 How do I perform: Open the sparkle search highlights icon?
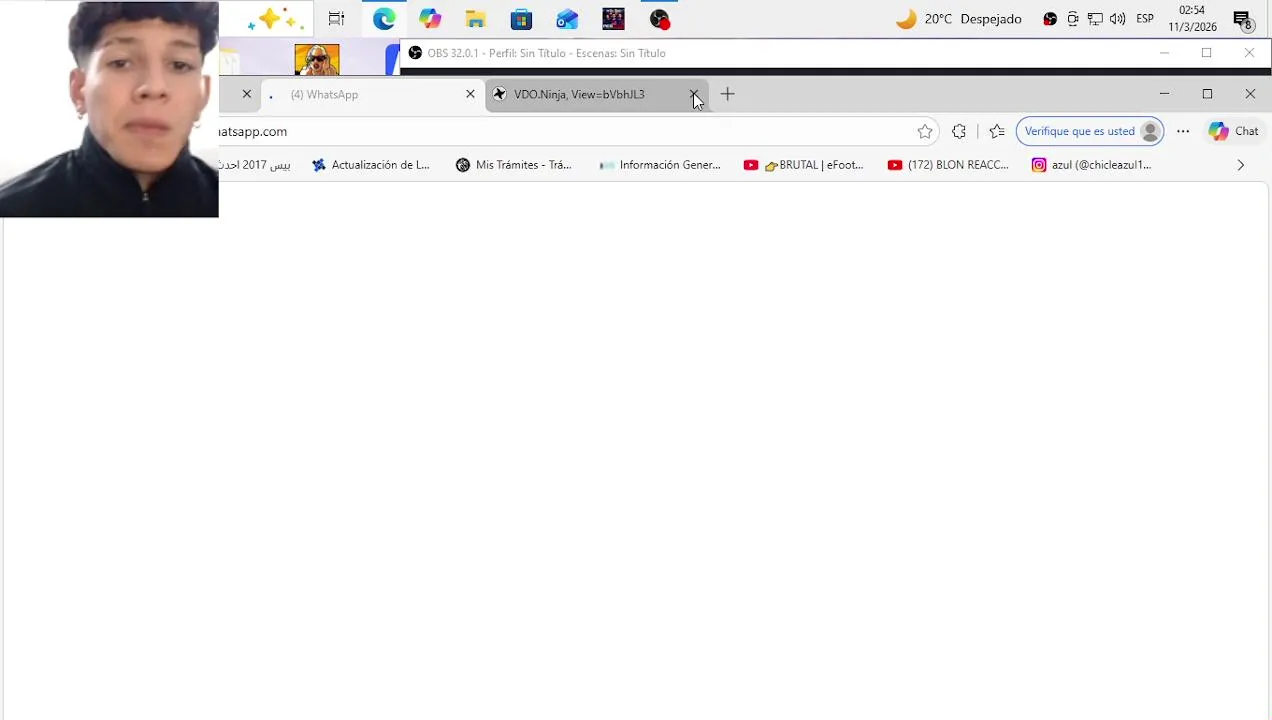click(274, 19)
